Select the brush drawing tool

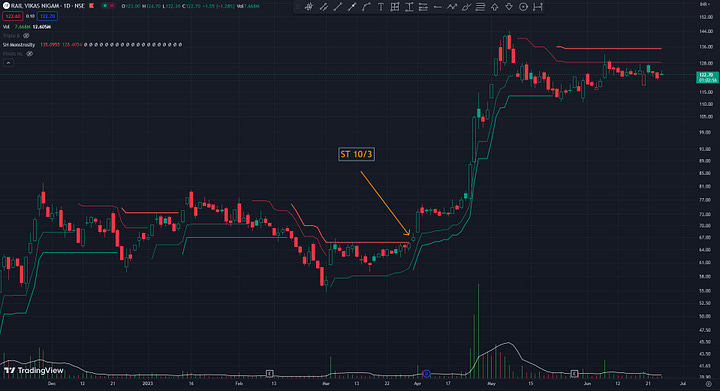tap(466, 7)
